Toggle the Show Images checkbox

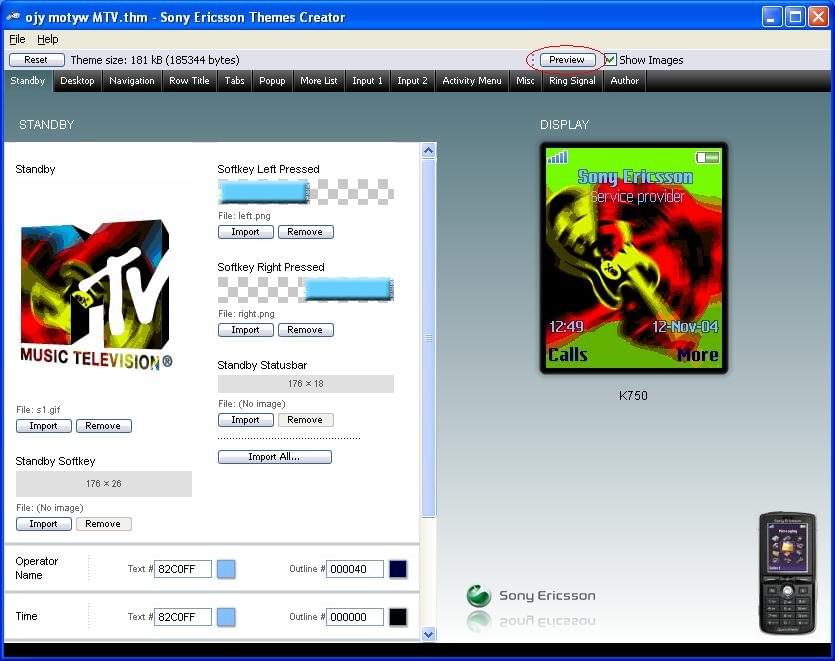pyautogui.click(x=610, y=60)
